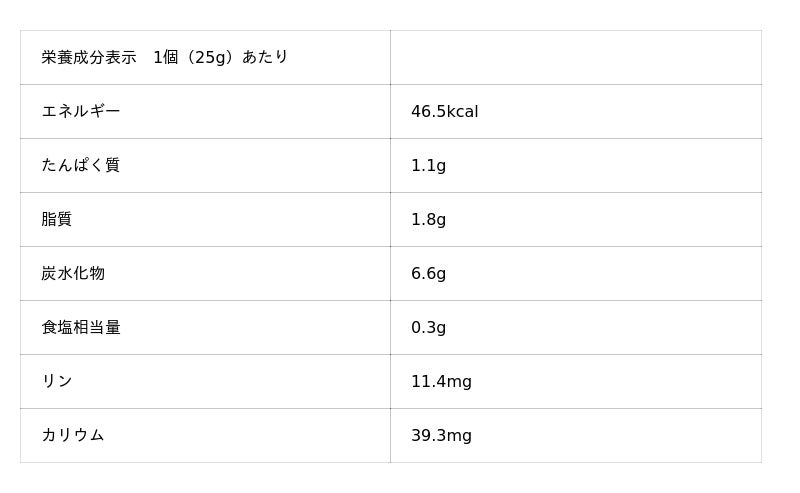Click the 1個（25g）あたり serving size text
Viewport: 800px width, 493px height.
(221, 57)
